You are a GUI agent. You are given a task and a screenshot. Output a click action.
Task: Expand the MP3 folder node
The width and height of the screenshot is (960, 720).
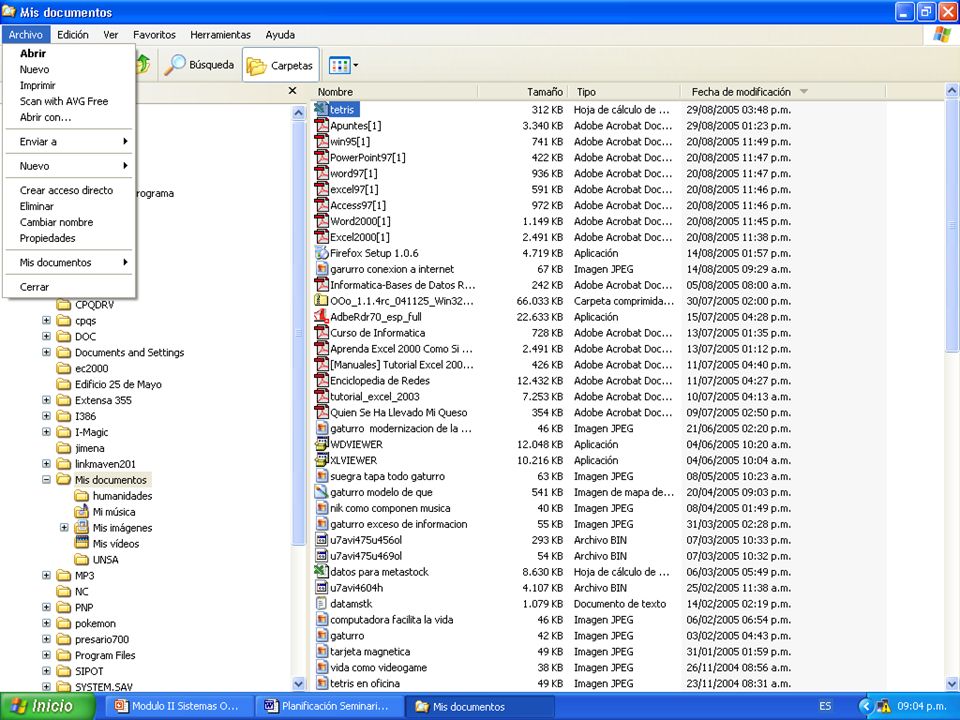pos(46,575)
